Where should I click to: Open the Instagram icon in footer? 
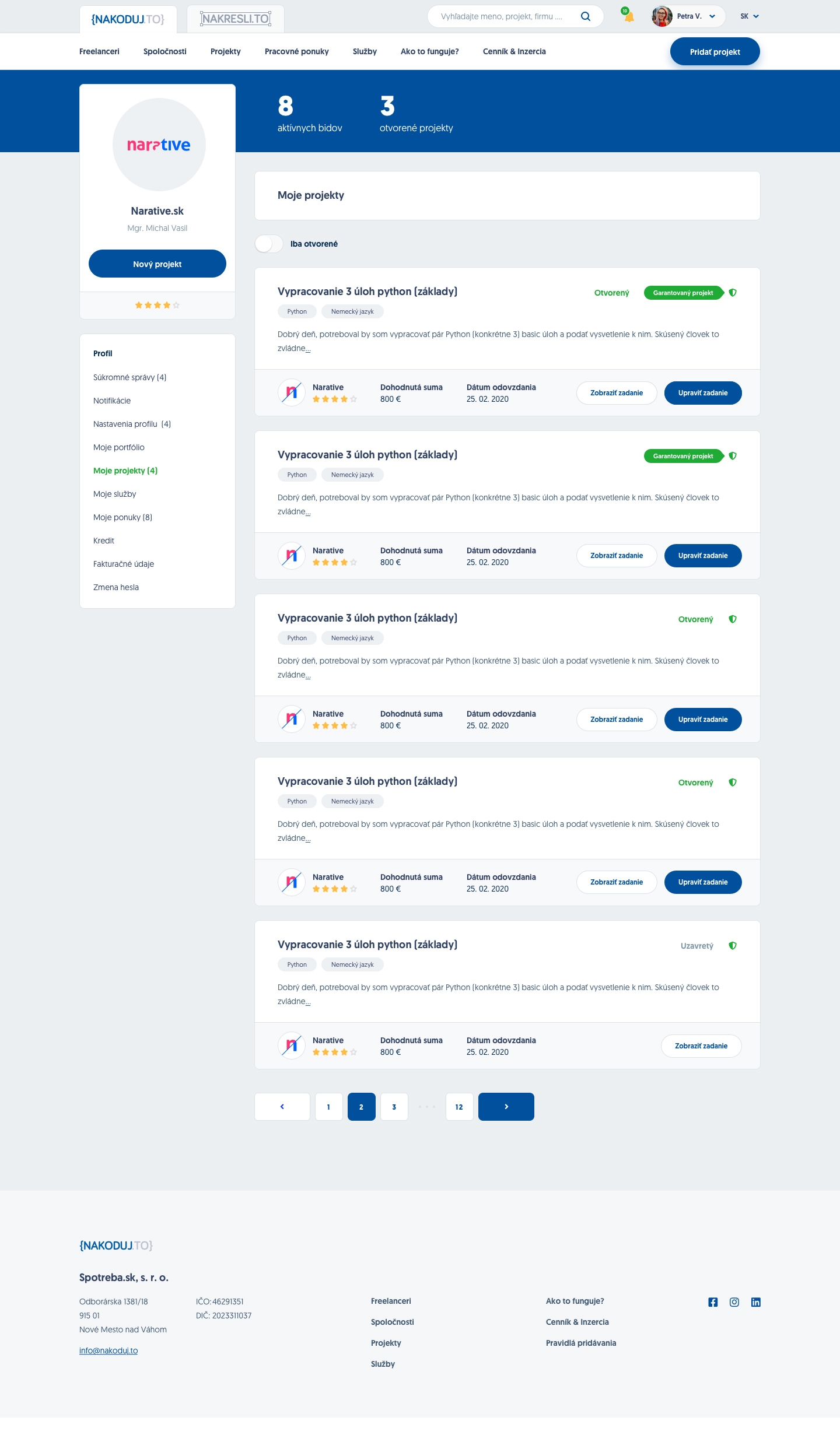click(x=734, y=1302)
